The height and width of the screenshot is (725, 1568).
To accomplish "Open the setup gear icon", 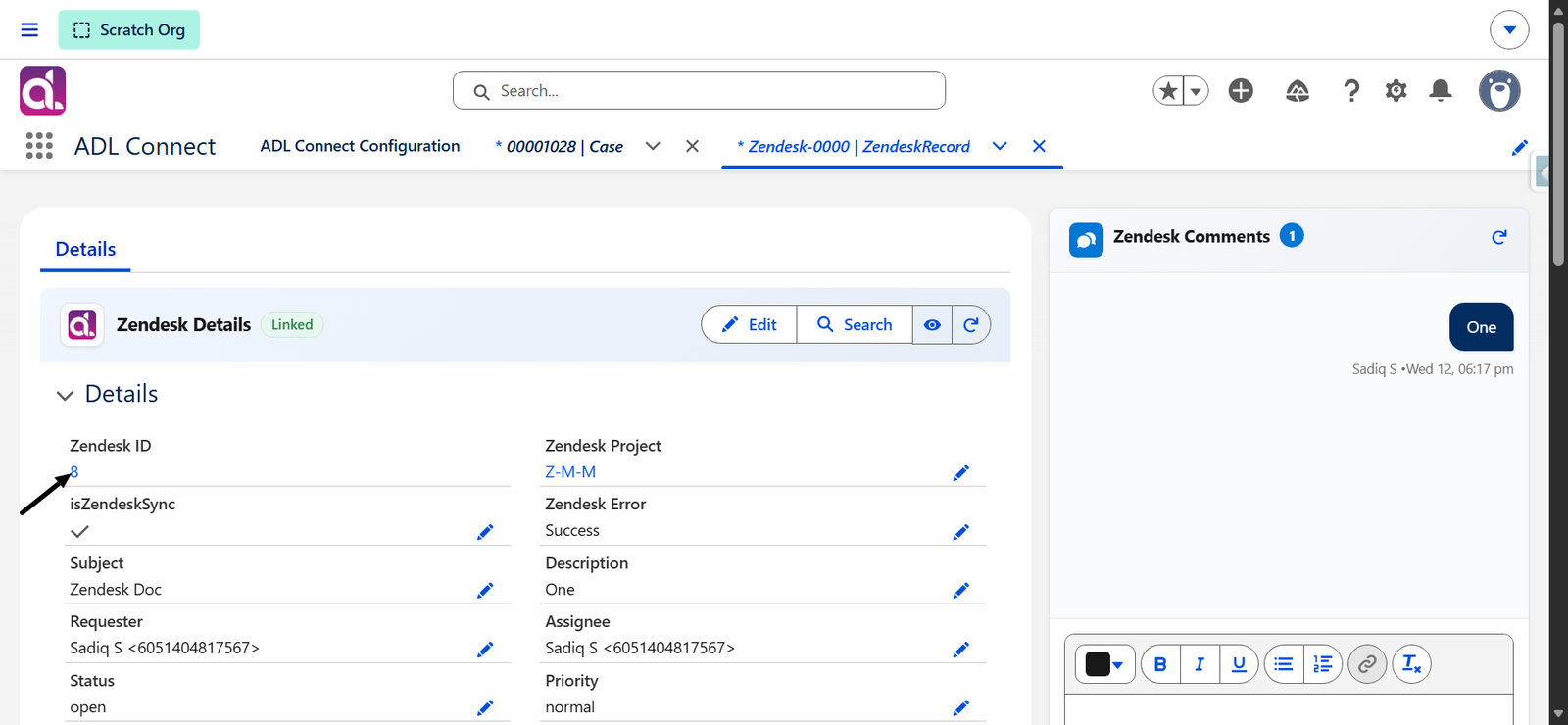I will (x=1396, y=90).
